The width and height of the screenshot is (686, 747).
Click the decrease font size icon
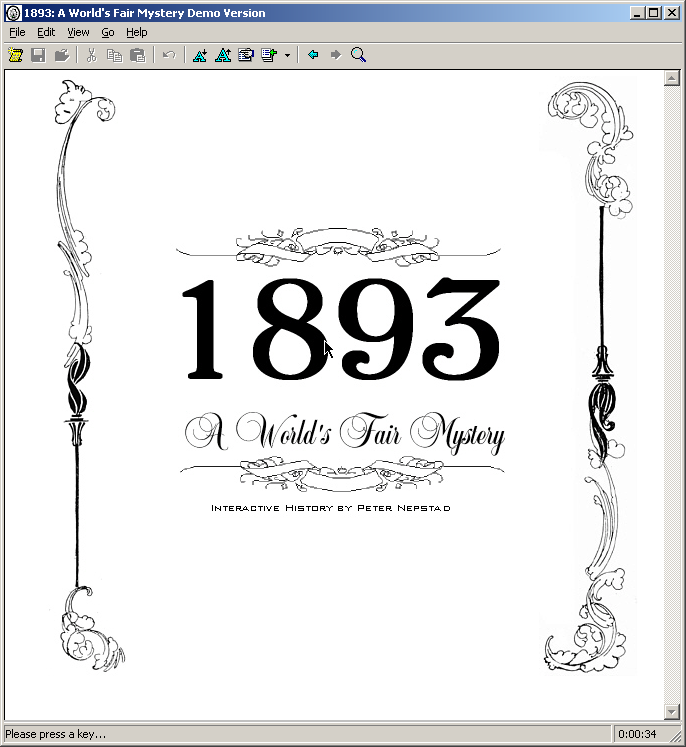pos(200,55)
